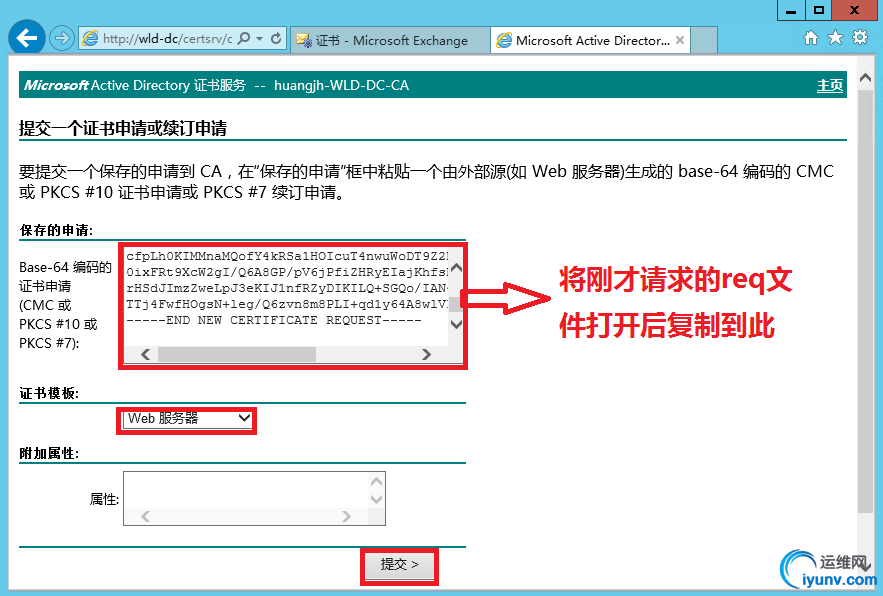Refresh the page with reload icon

tap(276, 38)
